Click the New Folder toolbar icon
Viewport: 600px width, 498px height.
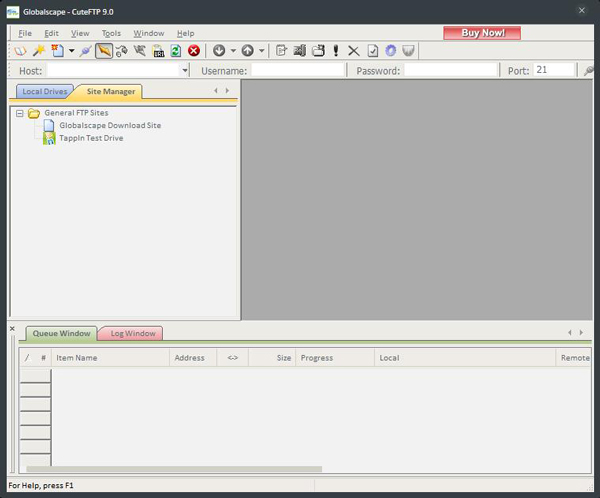click(318, 51)
